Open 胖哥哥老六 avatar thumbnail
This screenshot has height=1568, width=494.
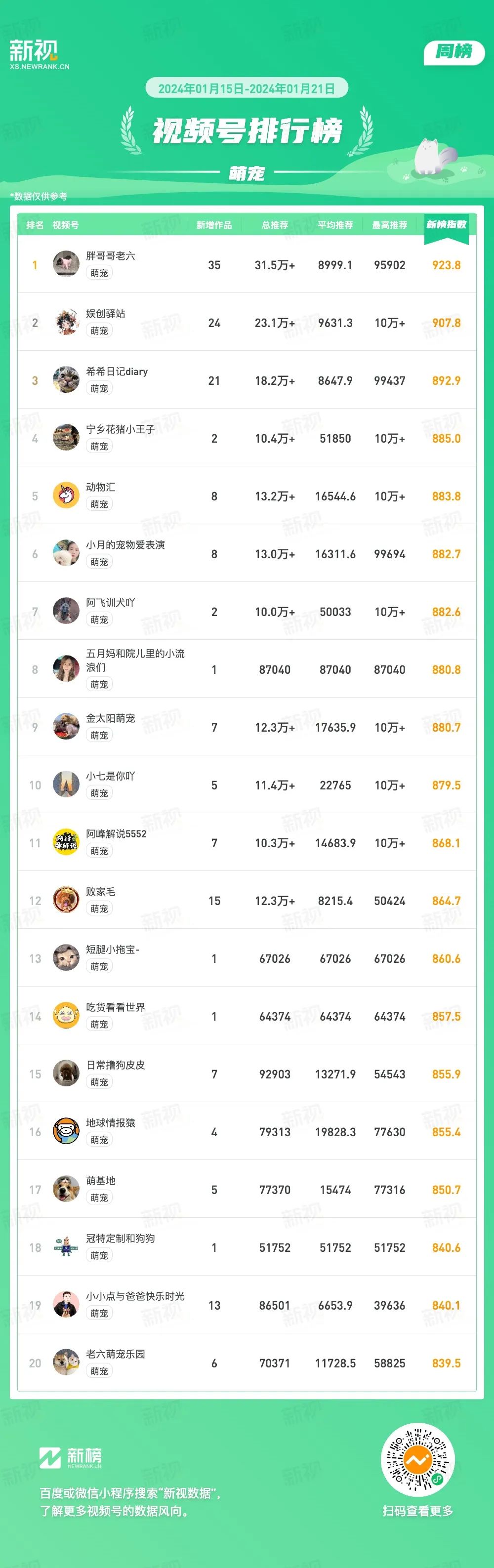(66, 265)
